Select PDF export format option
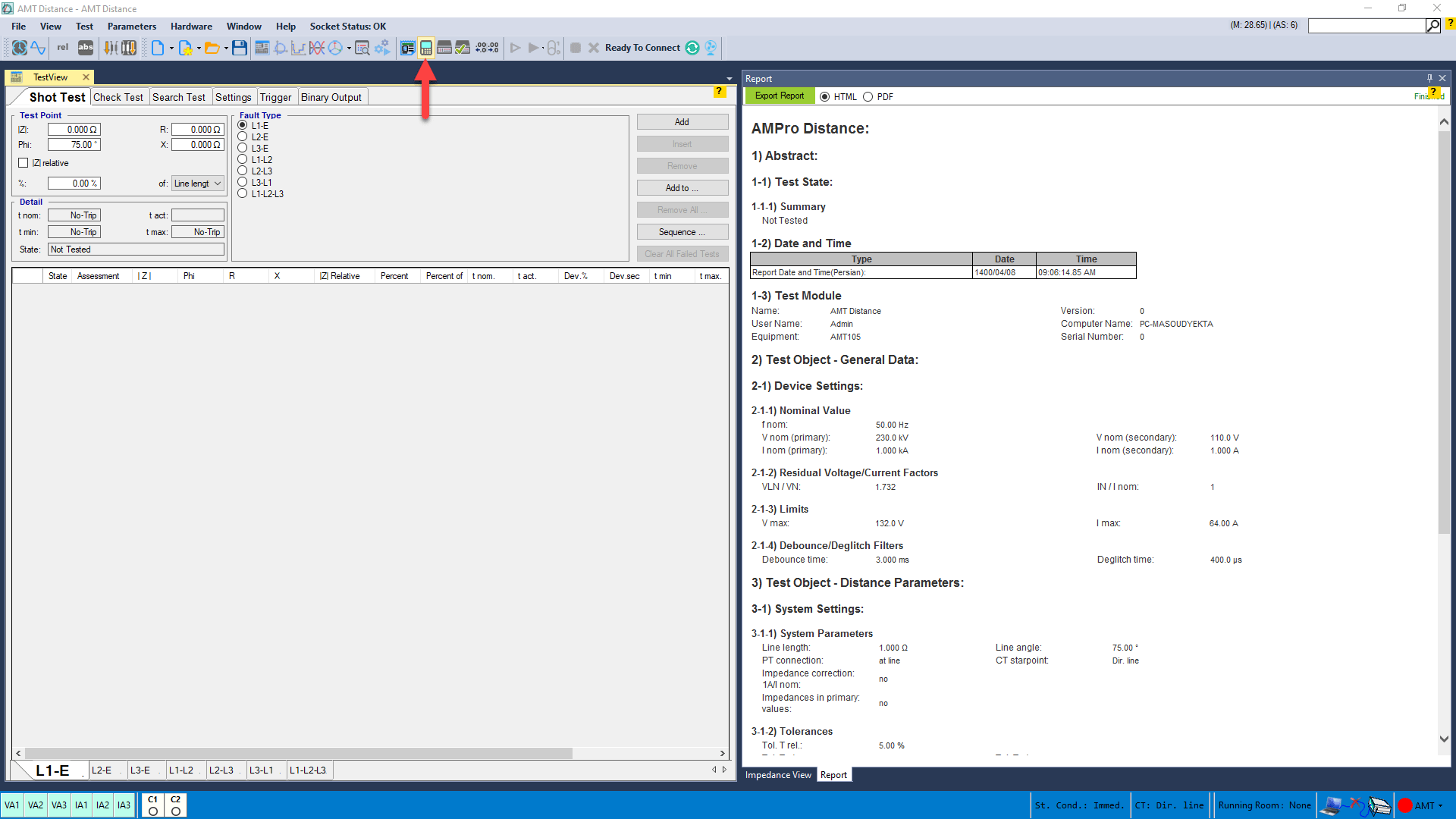Viewport: 1456px width, 819px height. pos(868,97)
